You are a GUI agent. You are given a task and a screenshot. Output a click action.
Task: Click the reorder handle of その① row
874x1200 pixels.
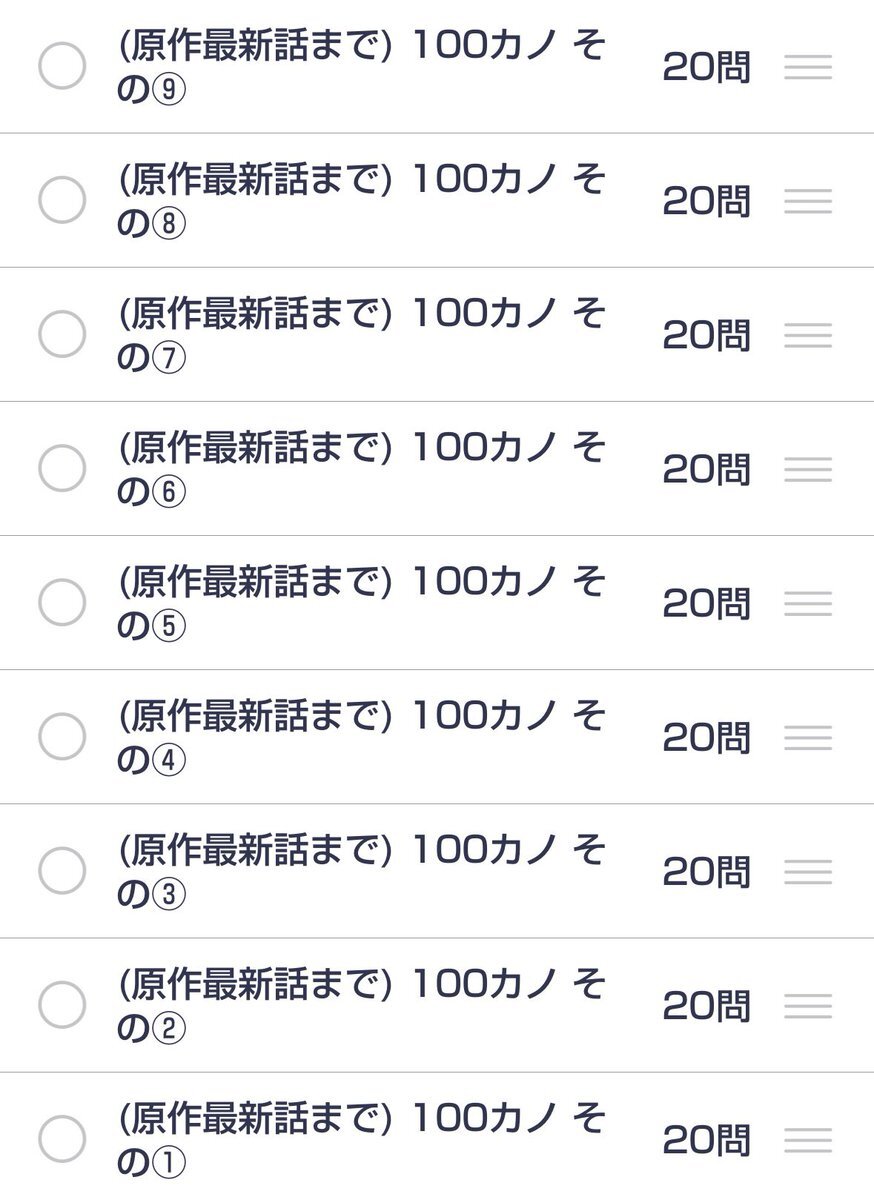(x=808, y=1139)
